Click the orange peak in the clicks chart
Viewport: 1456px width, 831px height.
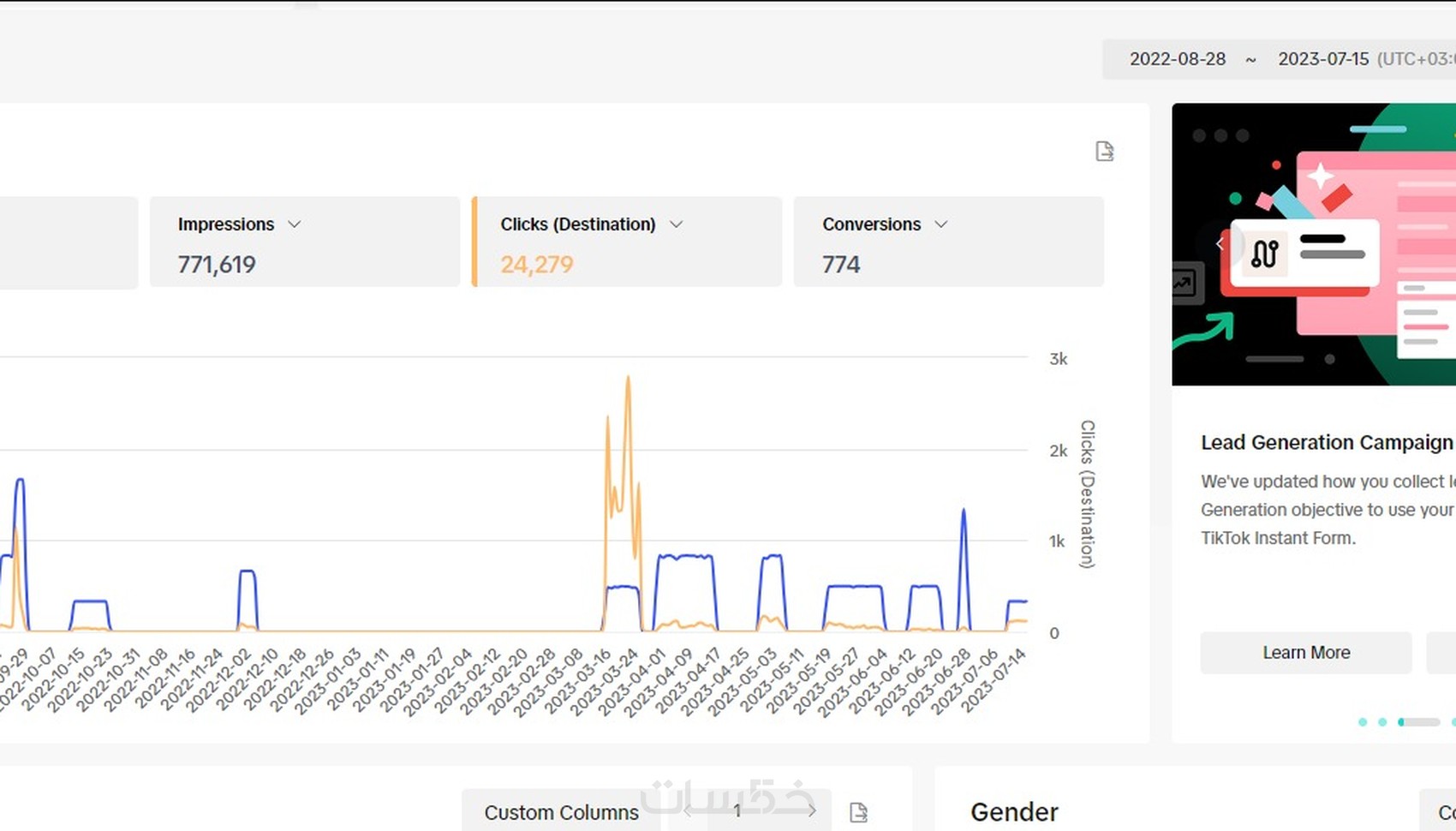click(x=628, y=378)
